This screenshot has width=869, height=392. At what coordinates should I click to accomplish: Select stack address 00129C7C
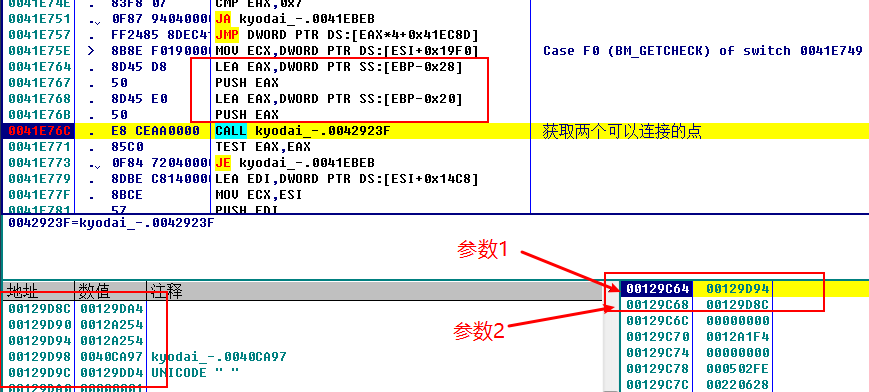coord(658,385)
